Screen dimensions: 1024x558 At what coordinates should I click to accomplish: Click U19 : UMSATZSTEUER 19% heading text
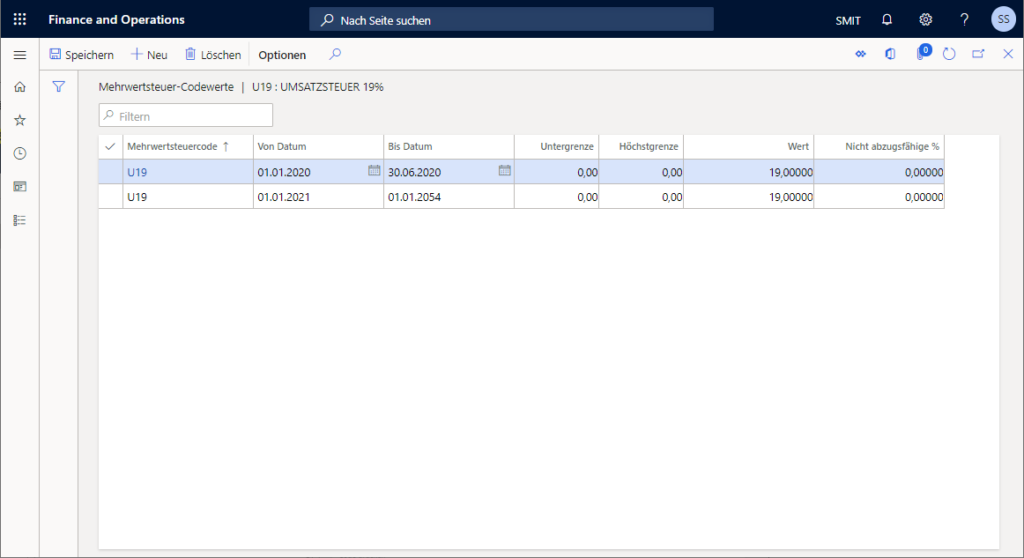click(318, 87)
